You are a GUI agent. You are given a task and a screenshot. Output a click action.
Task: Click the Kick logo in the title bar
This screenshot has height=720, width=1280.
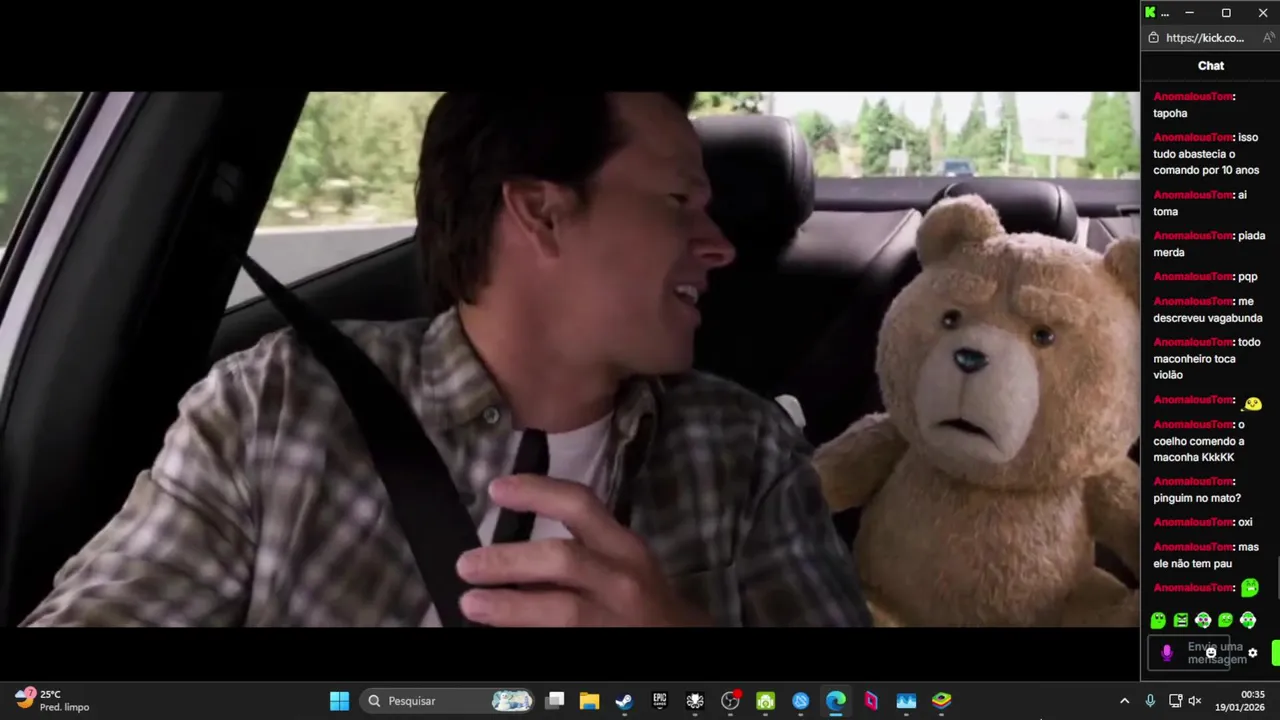[1150, 13]
